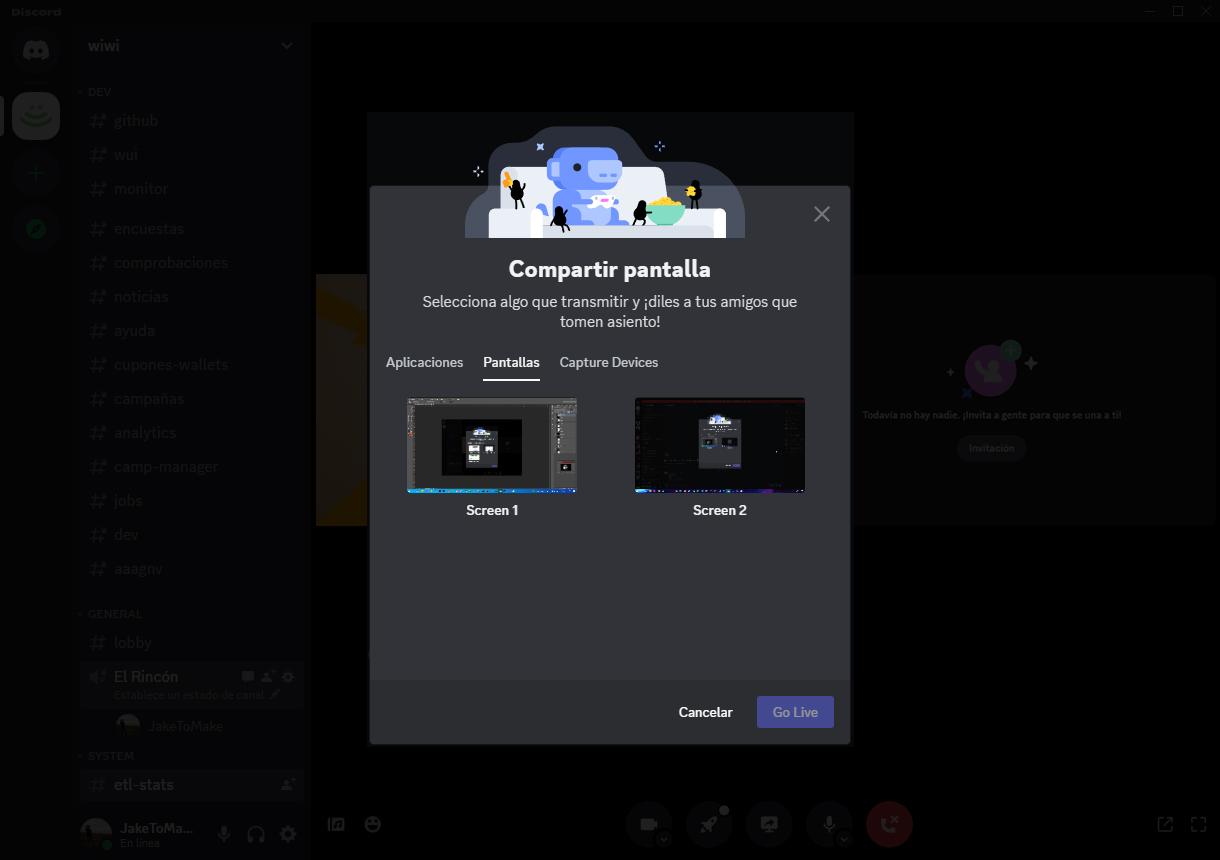1220x860 pixels.
Task: Select the Pantallas tab
Action: tap(511, 362)
